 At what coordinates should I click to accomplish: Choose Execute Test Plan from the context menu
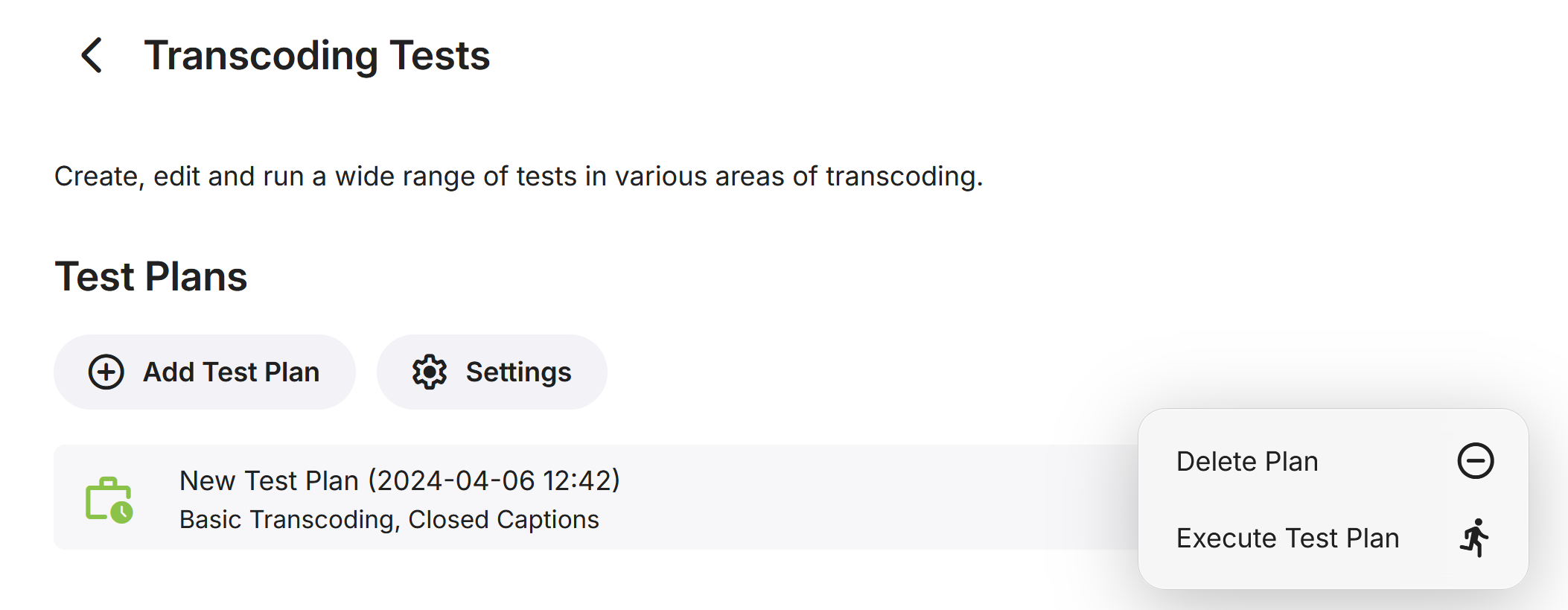click(1287, 538)
